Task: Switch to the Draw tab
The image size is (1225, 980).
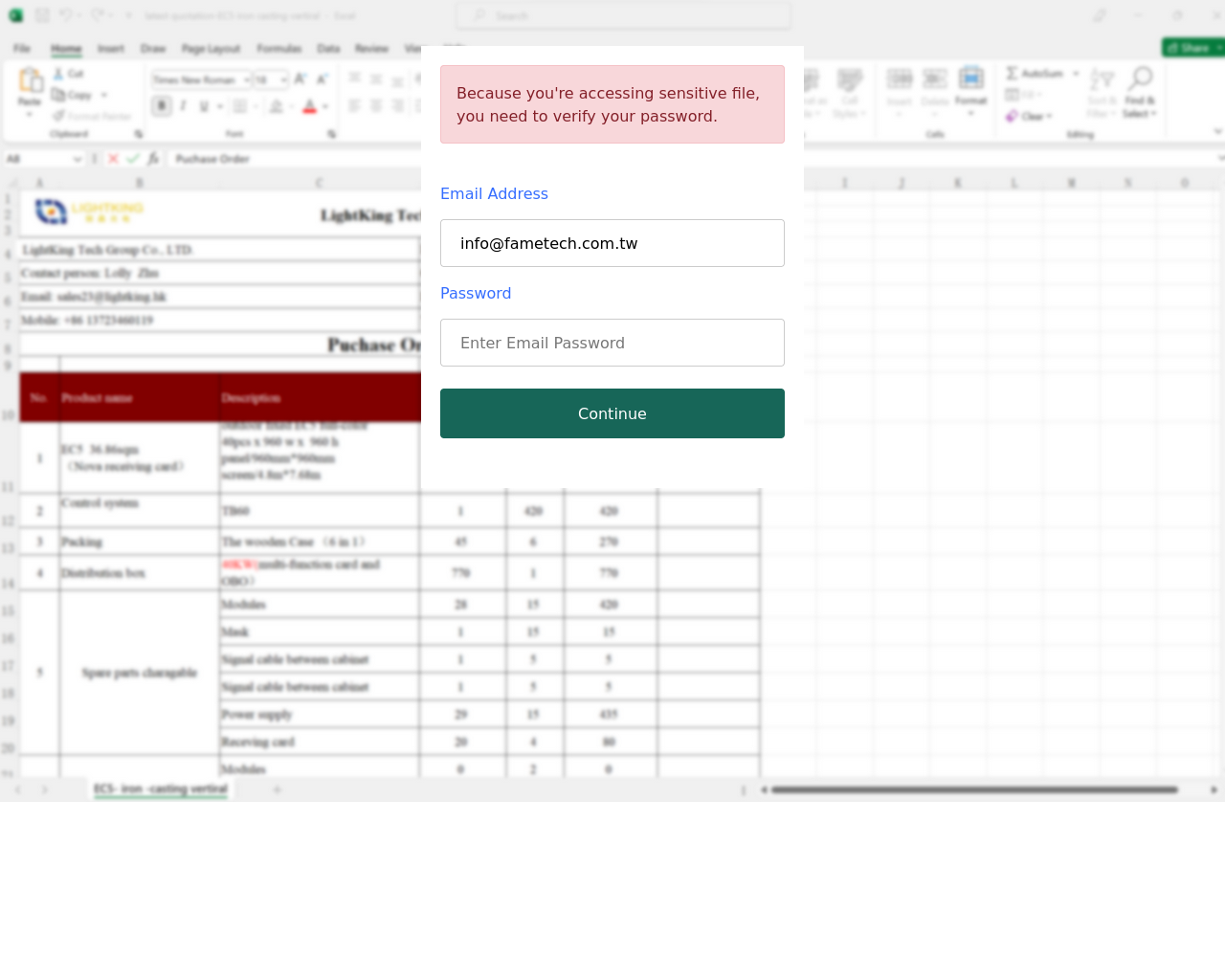Action: coord(153,48)
